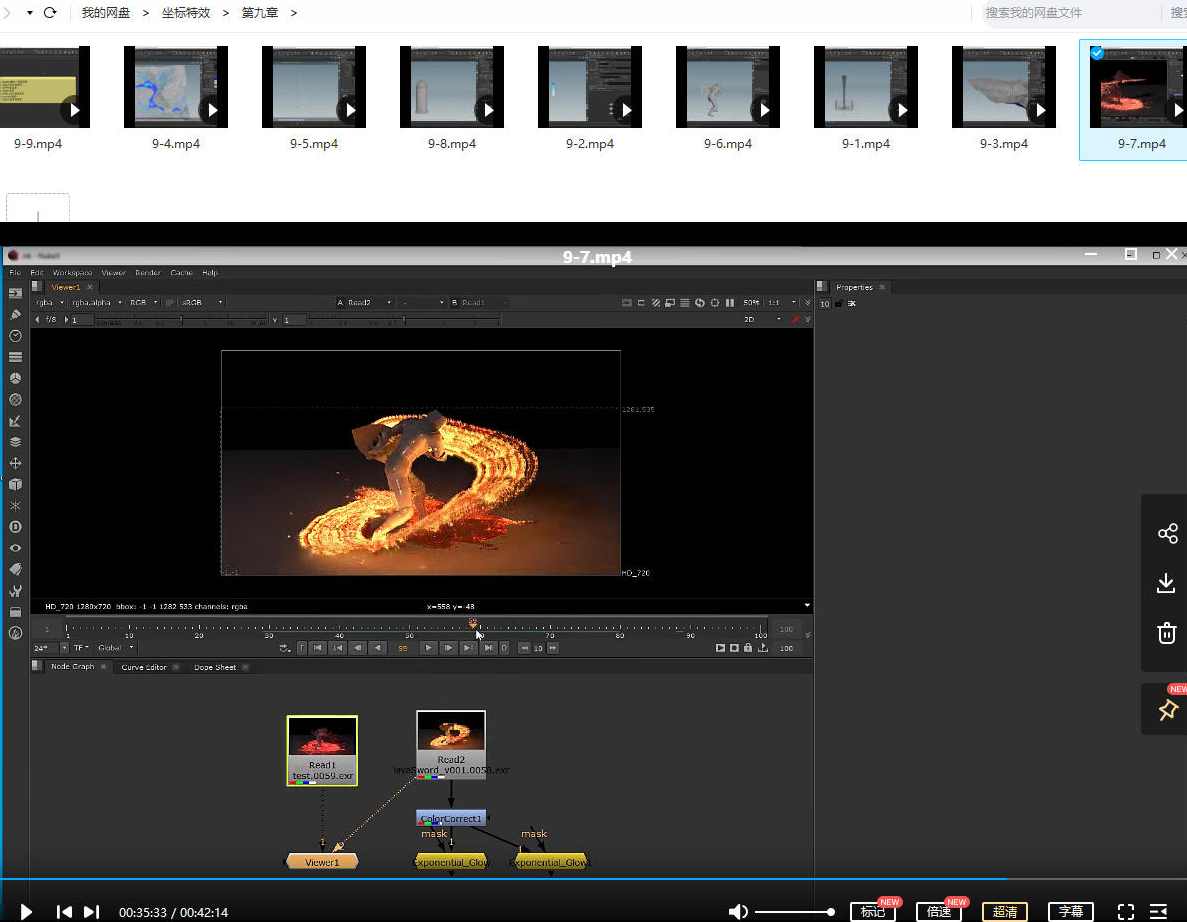Viewport: 1187px width, 922px height.
Task: Open the sRGB viewer process dropdown
Action: pyautogui.click(x=201, y=302)
